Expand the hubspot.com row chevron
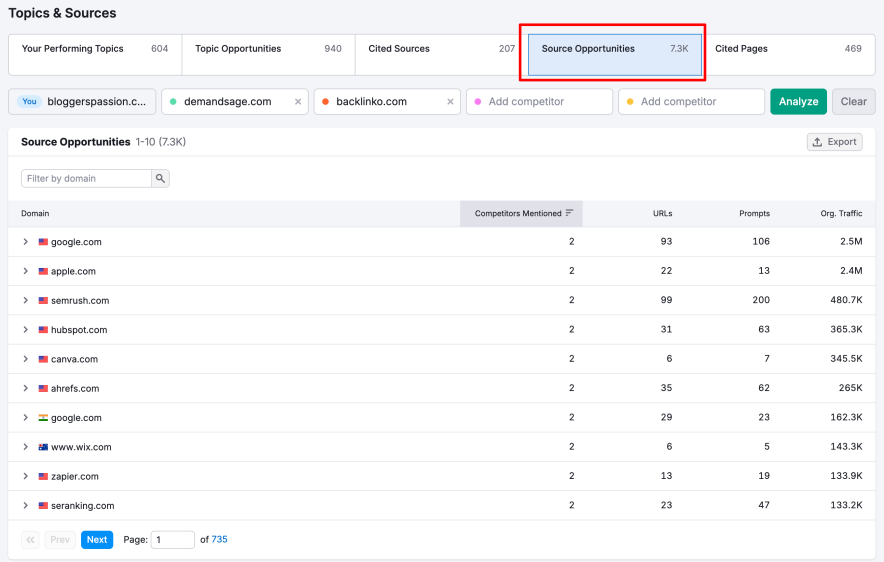884x562 pixels. pos(26,330)
